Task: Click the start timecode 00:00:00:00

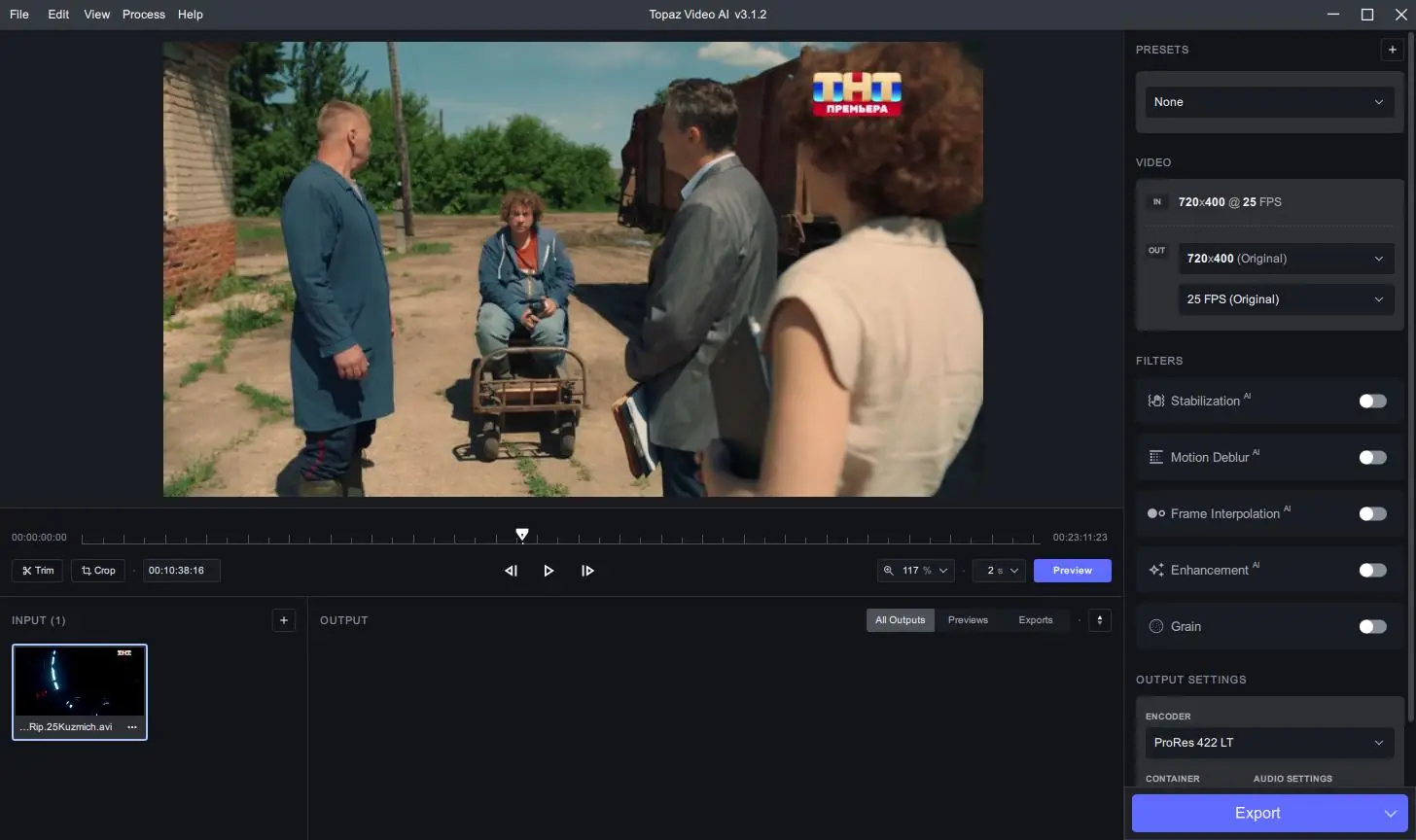Action: coord(39,538)
